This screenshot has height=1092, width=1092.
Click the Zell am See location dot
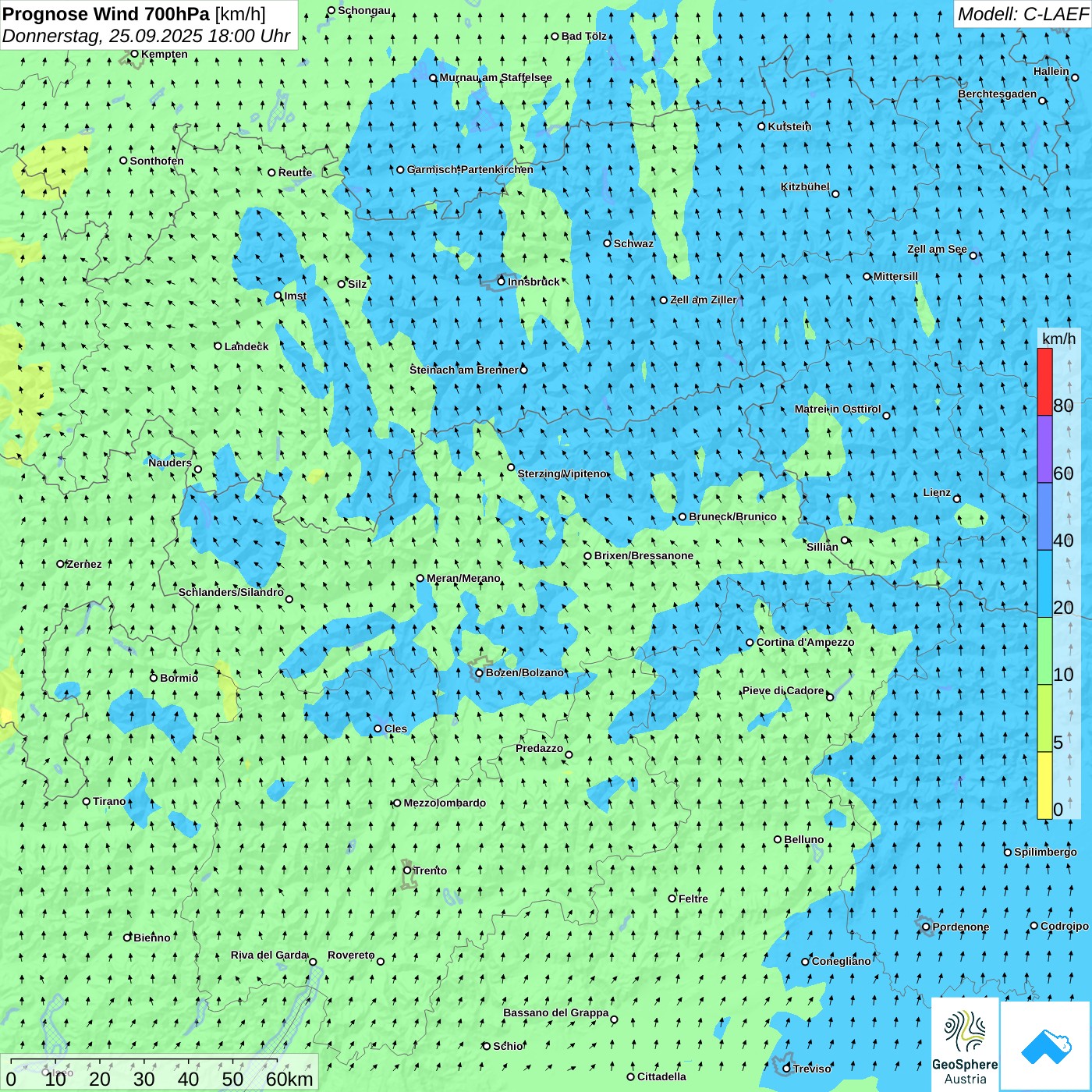point(973,256)
